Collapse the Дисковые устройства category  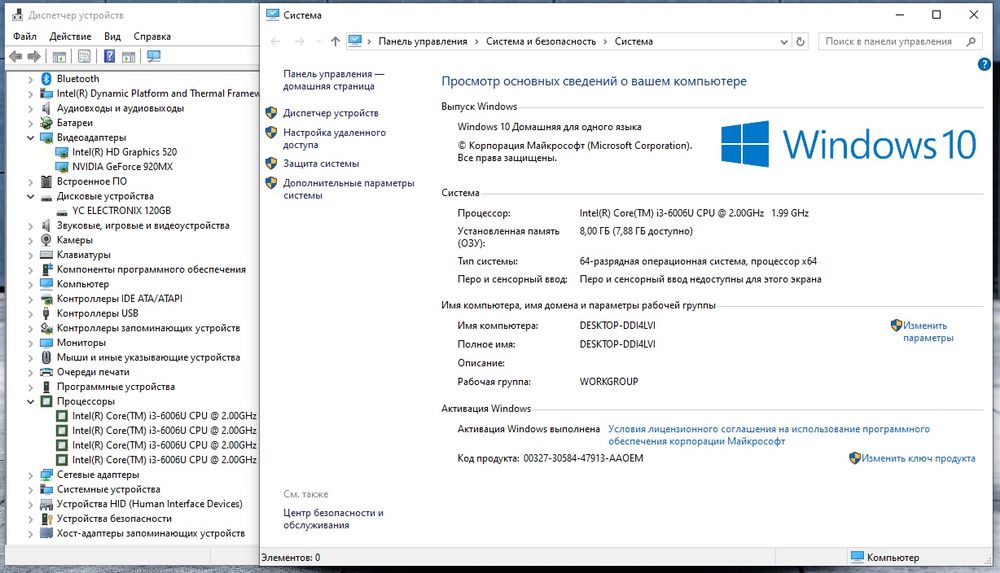[x=30, y=196]
